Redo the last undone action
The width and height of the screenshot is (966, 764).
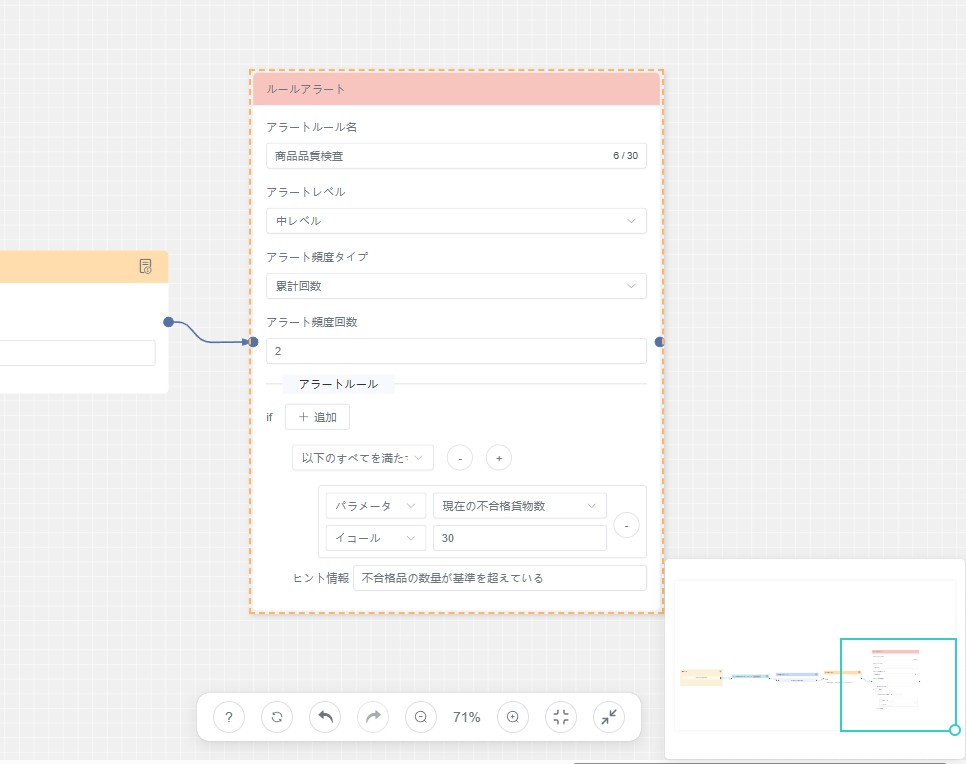(373, 717)
